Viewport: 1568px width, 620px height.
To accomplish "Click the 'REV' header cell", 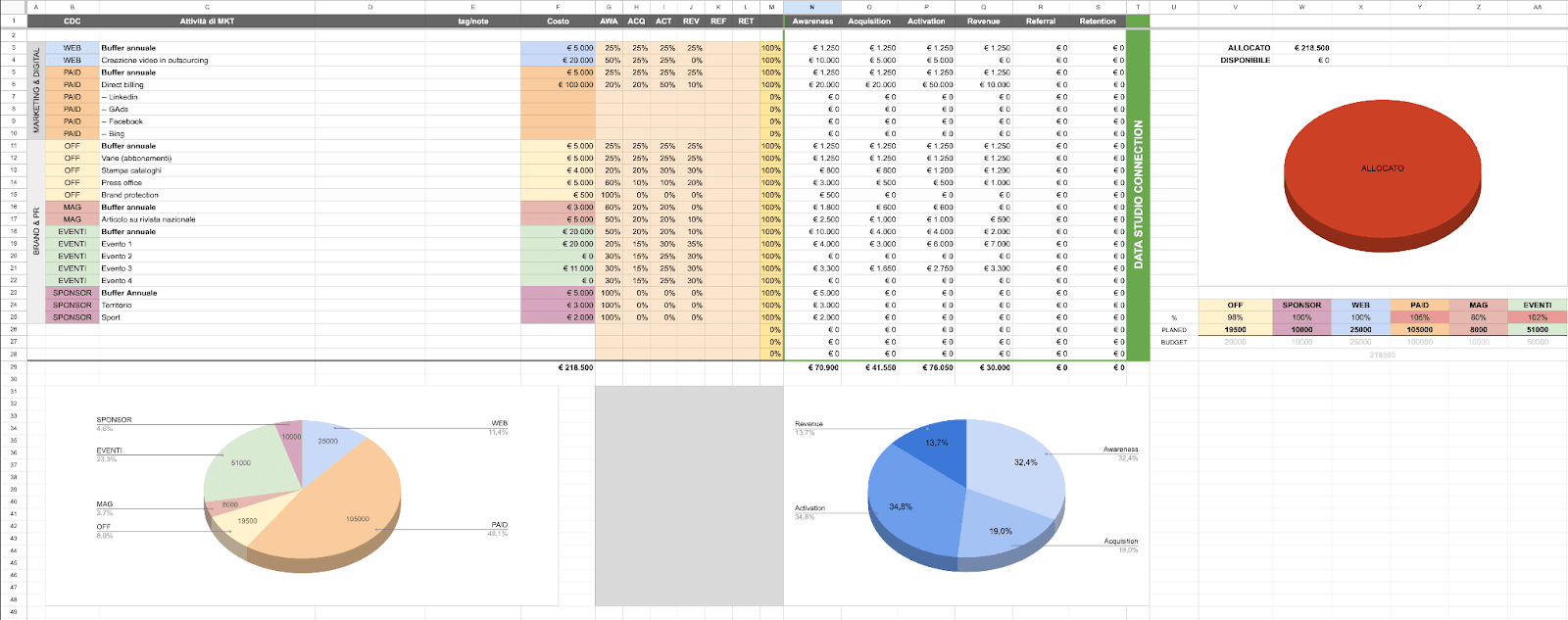I will tap(691, 21).
